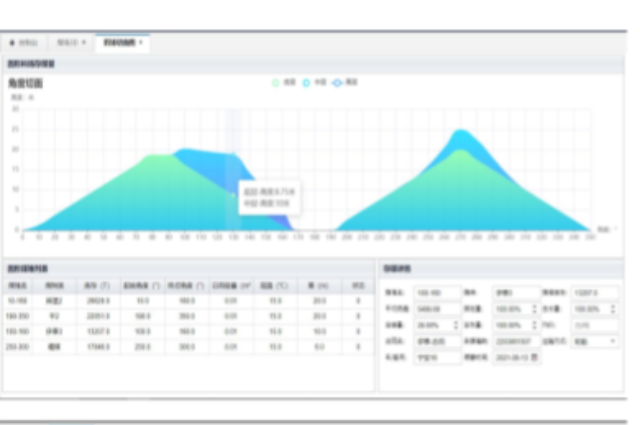Image resolution: width=640 pixels, height=425 pixels.
Task: Open the dropdown showing arrow in details panel
Action: click(611, 341)
